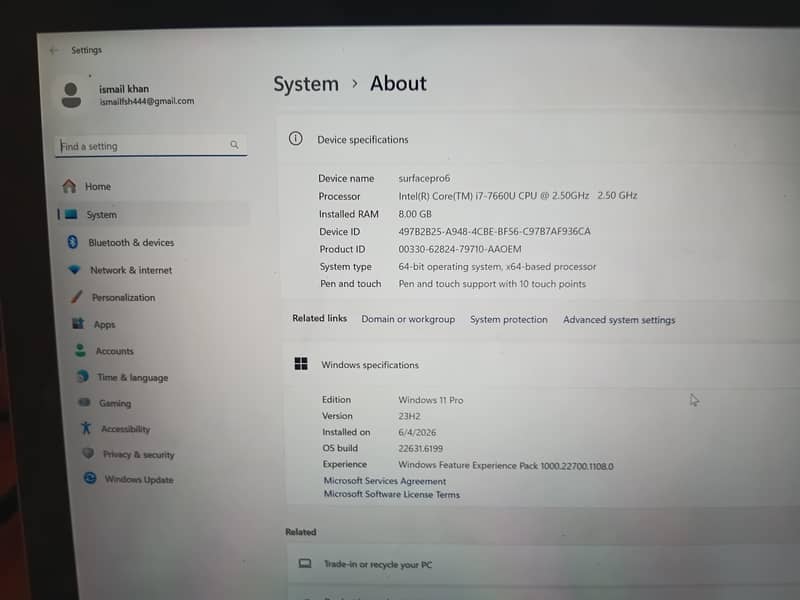Click Product ID 00330-62824-79710-AAOEM
800x600 pixels.
click(x=460, y=249)
